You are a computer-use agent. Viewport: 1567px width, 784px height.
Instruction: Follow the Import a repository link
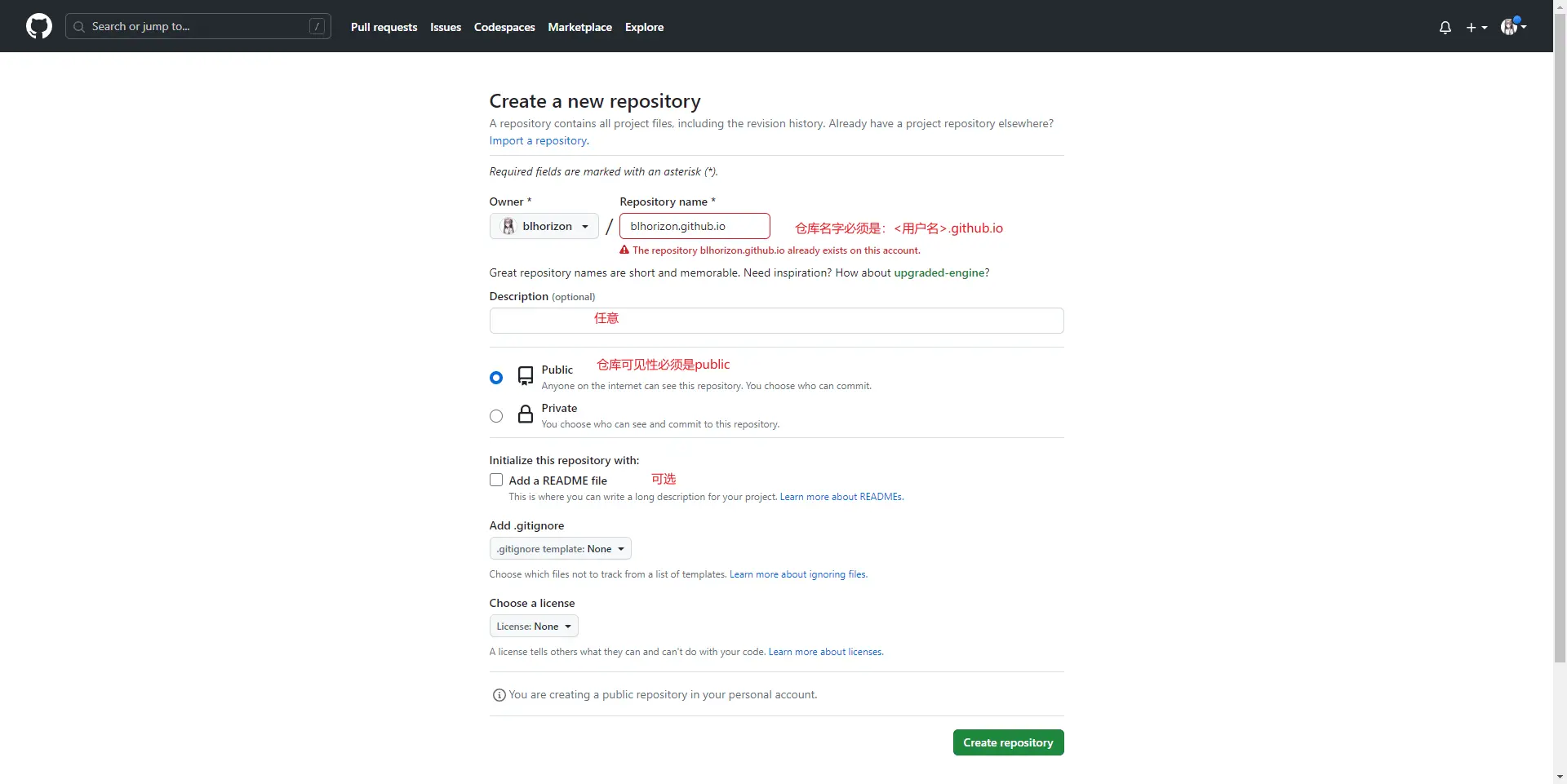(539, 140)
